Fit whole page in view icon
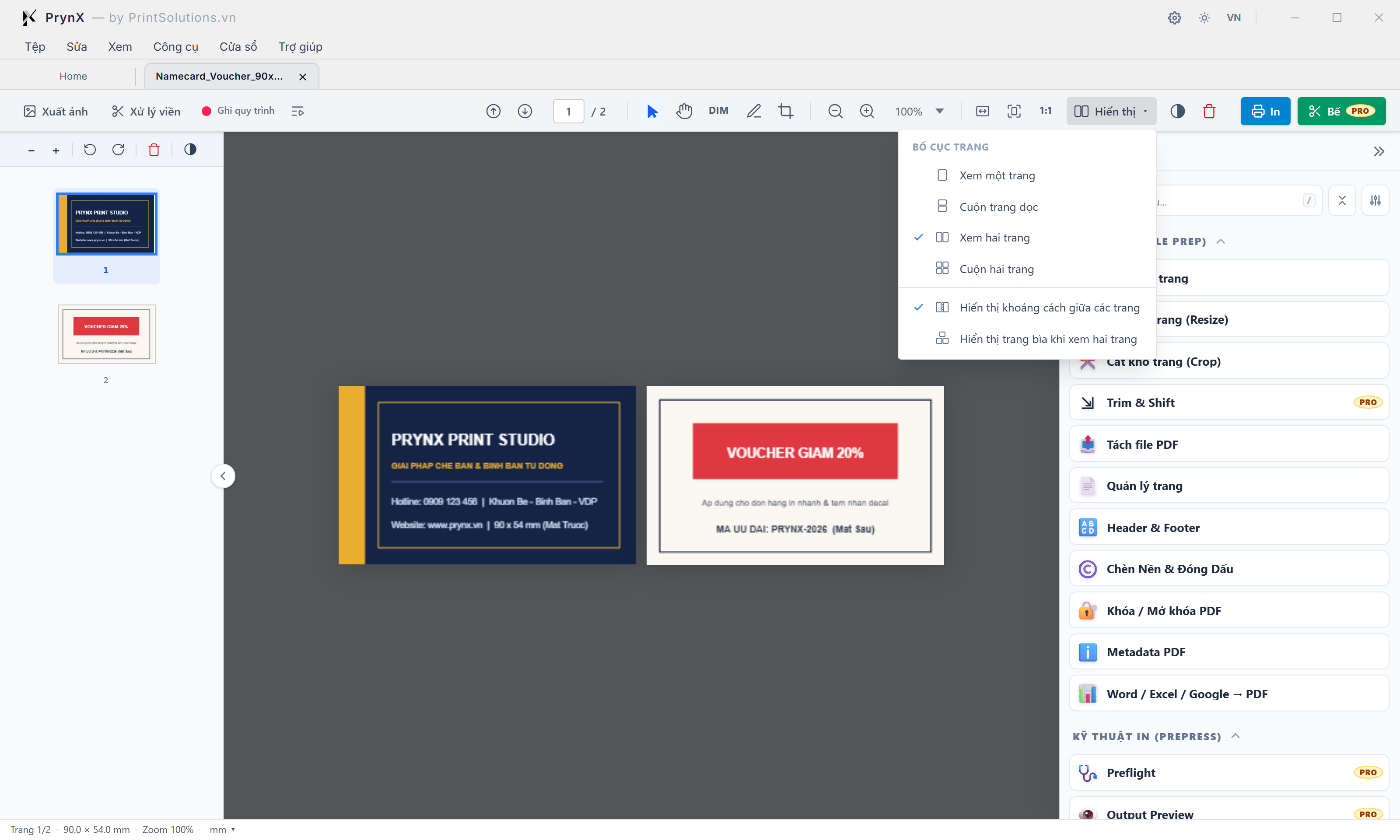Image resolution: width=1400 pixels, height=840 pixels. pyautogui.click(x=1014, y=111)
